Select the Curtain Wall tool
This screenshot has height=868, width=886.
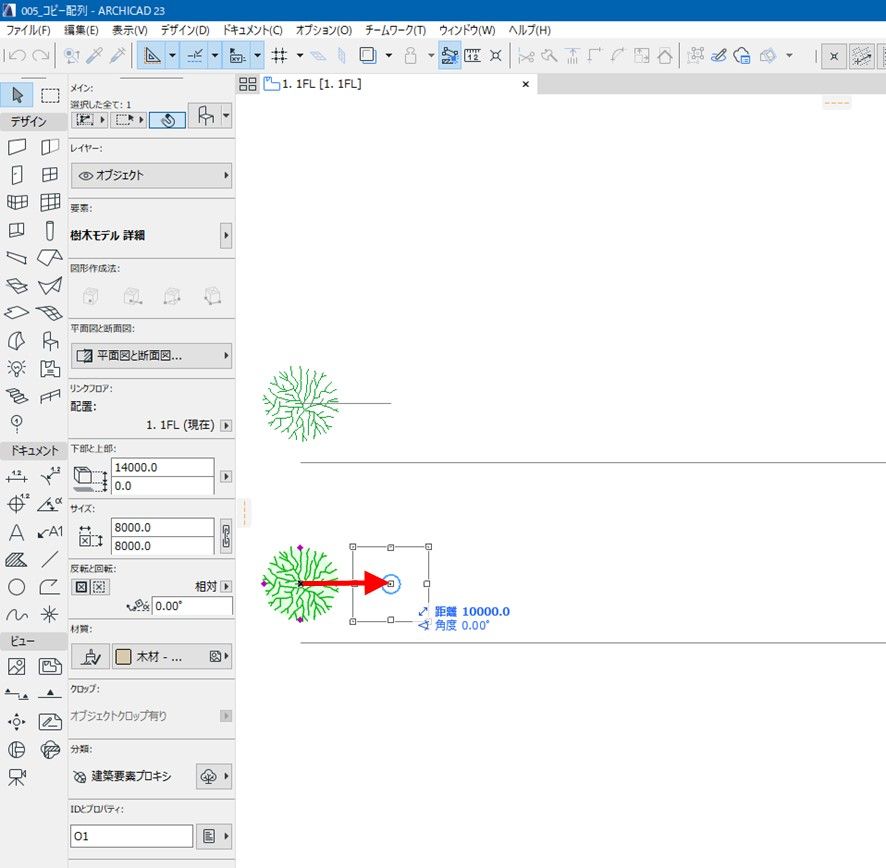[x=50, y=202]
